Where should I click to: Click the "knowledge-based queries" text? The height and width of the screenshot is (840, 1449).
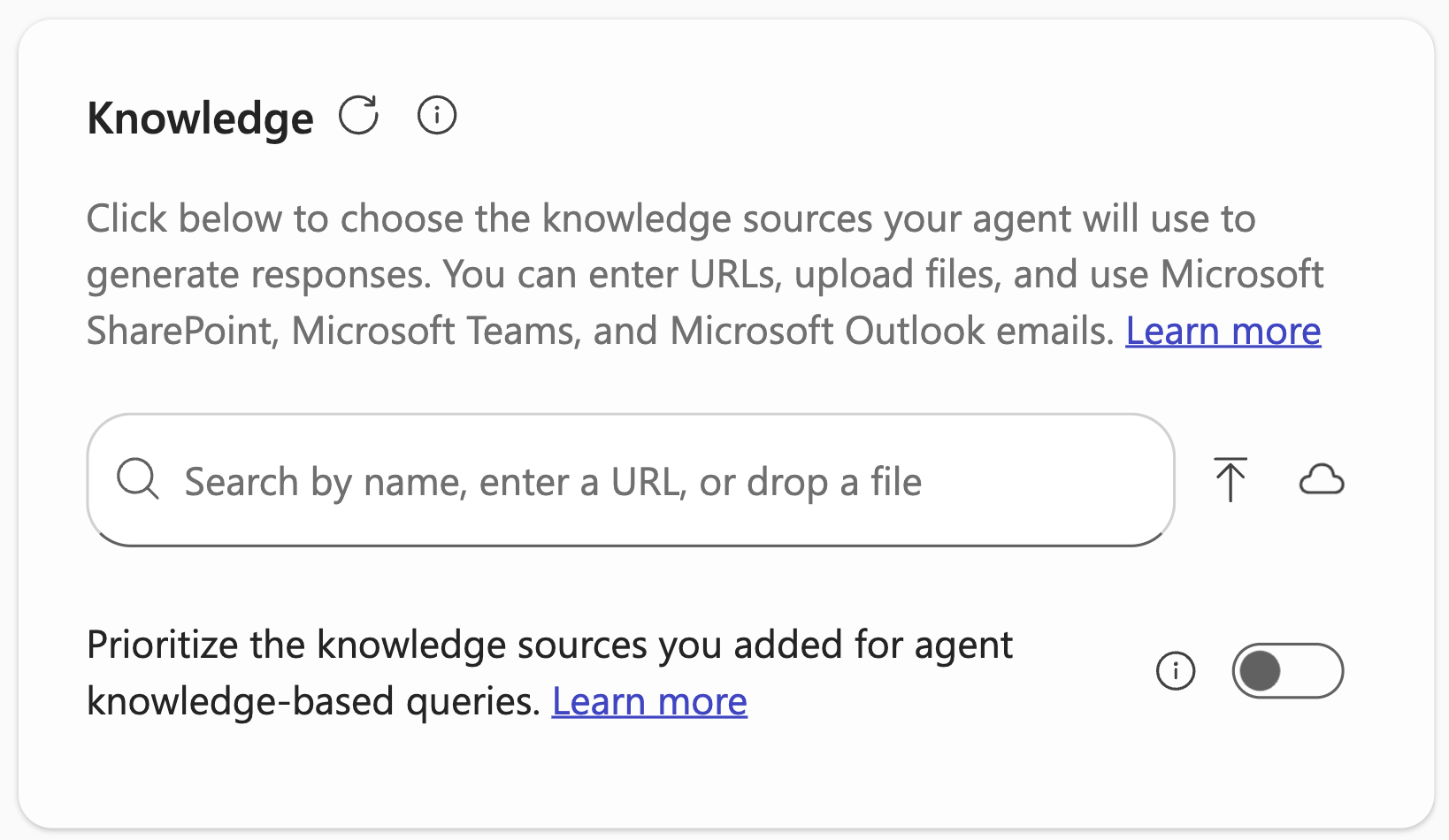[313, 702]
